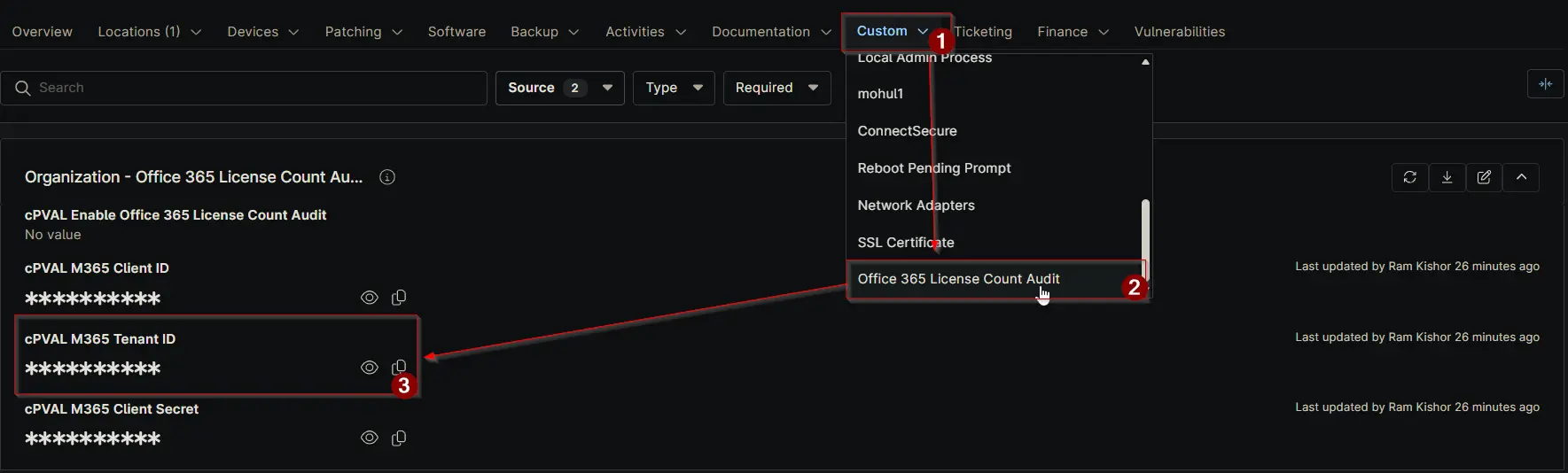The image size is (1568, 473).
Task: Open the Type filter dropdown
Action: point(673,88)
